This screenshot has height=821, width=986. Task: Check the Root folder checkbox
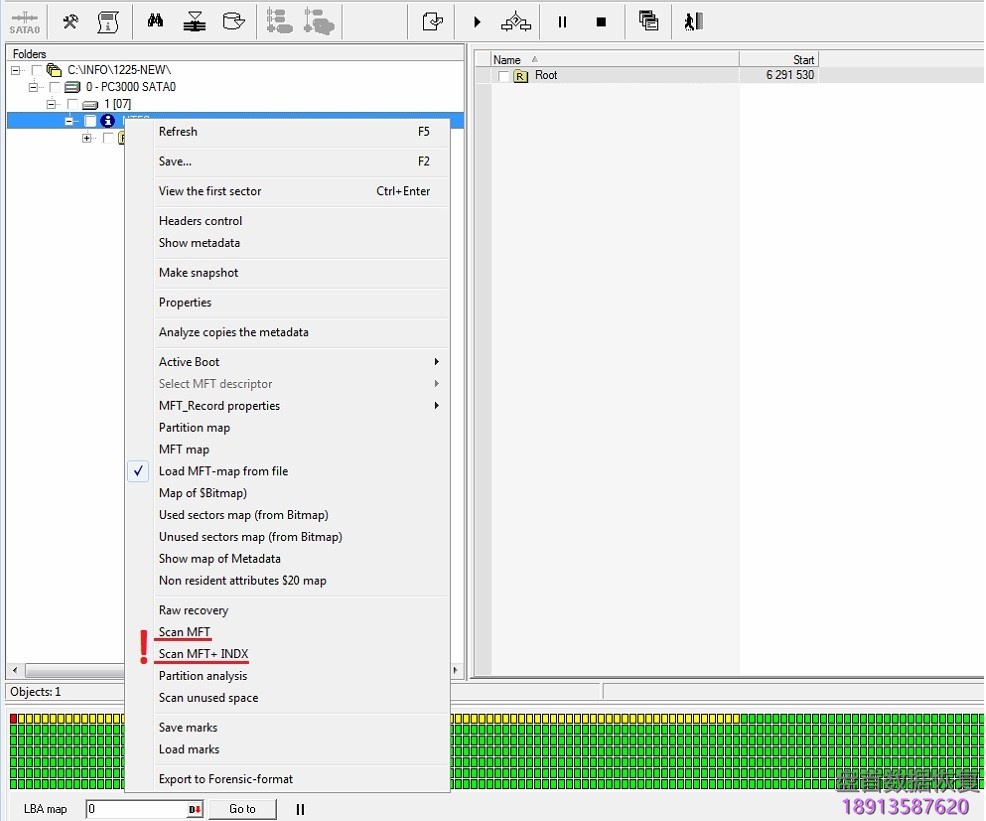click(504, 76)
